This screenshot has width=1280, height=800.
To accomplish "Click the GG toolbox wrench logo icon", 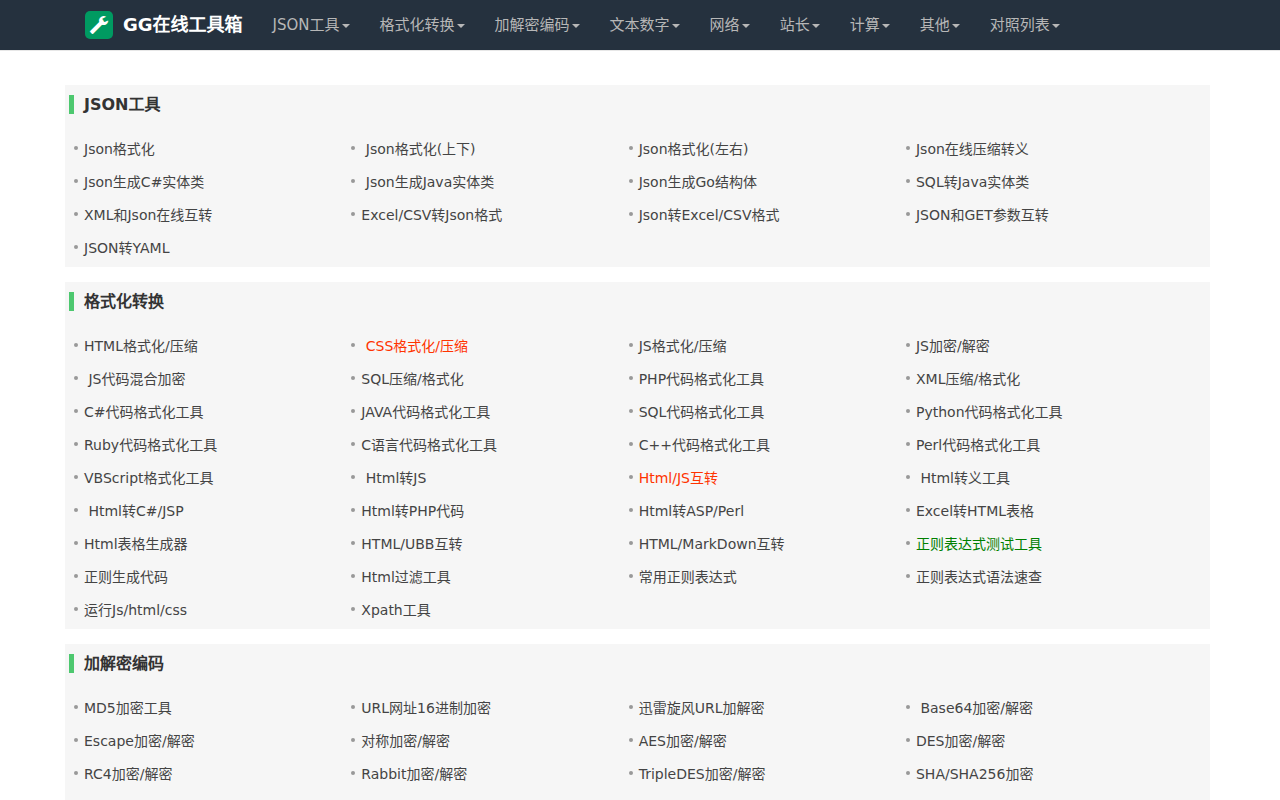I will tap(97, 25).
